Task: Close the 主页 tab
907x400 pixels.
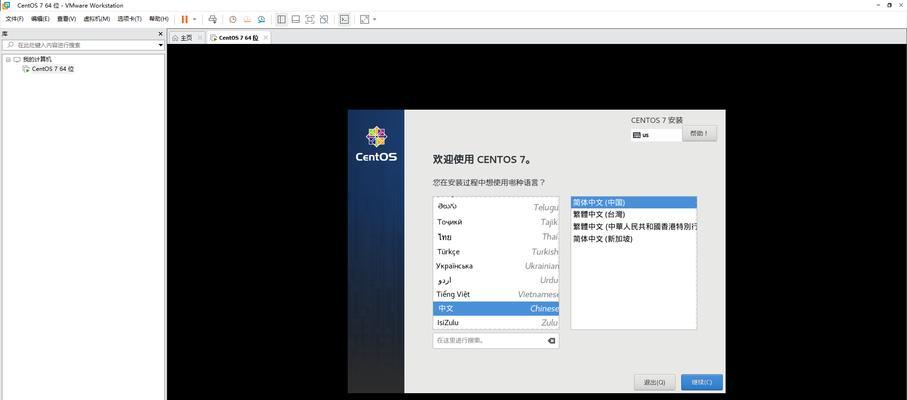Action: (200, 38)
